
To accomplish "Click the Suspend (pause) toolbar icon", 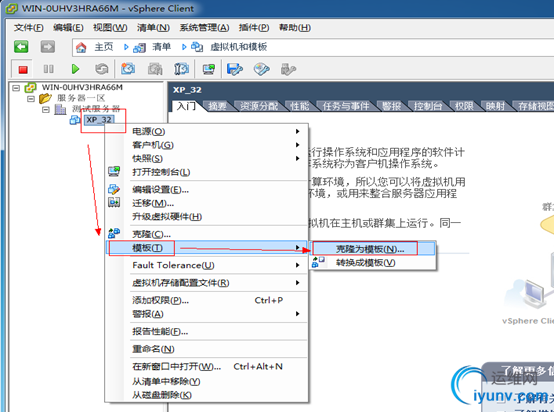I will tap(49, 69).
